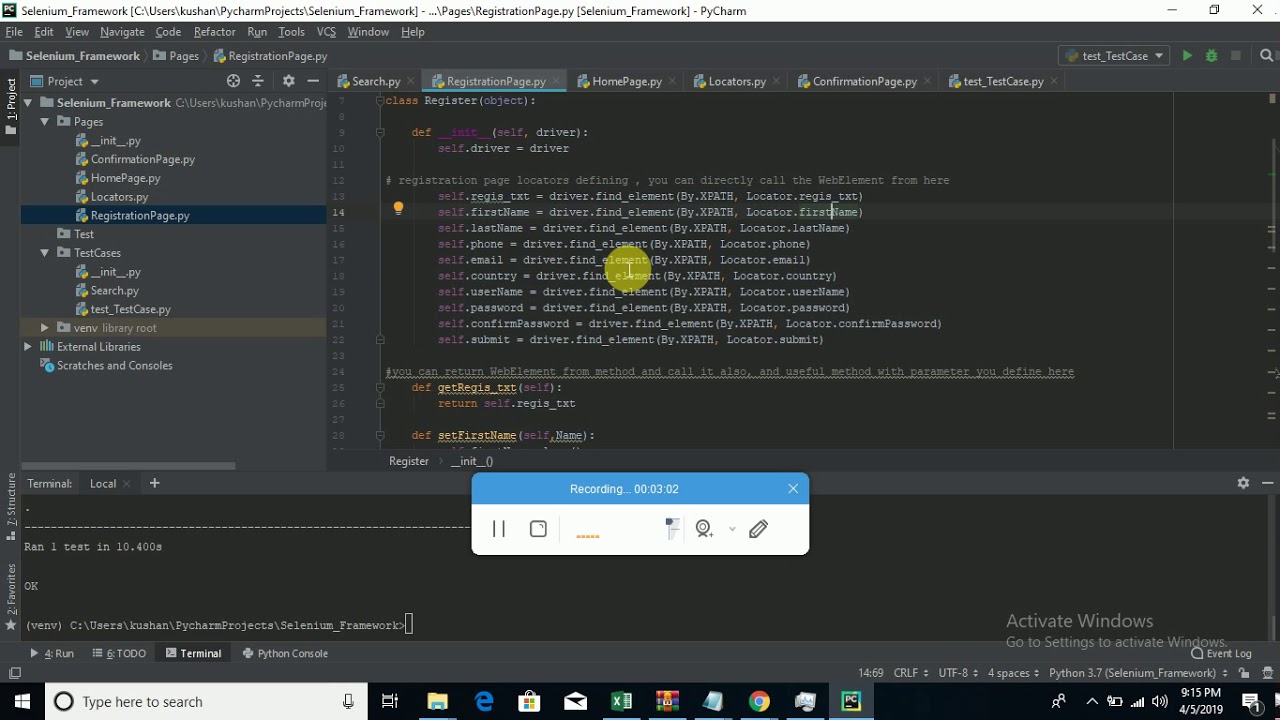Hide the Project tool window

pyautogui.click(x=313, y=81)
